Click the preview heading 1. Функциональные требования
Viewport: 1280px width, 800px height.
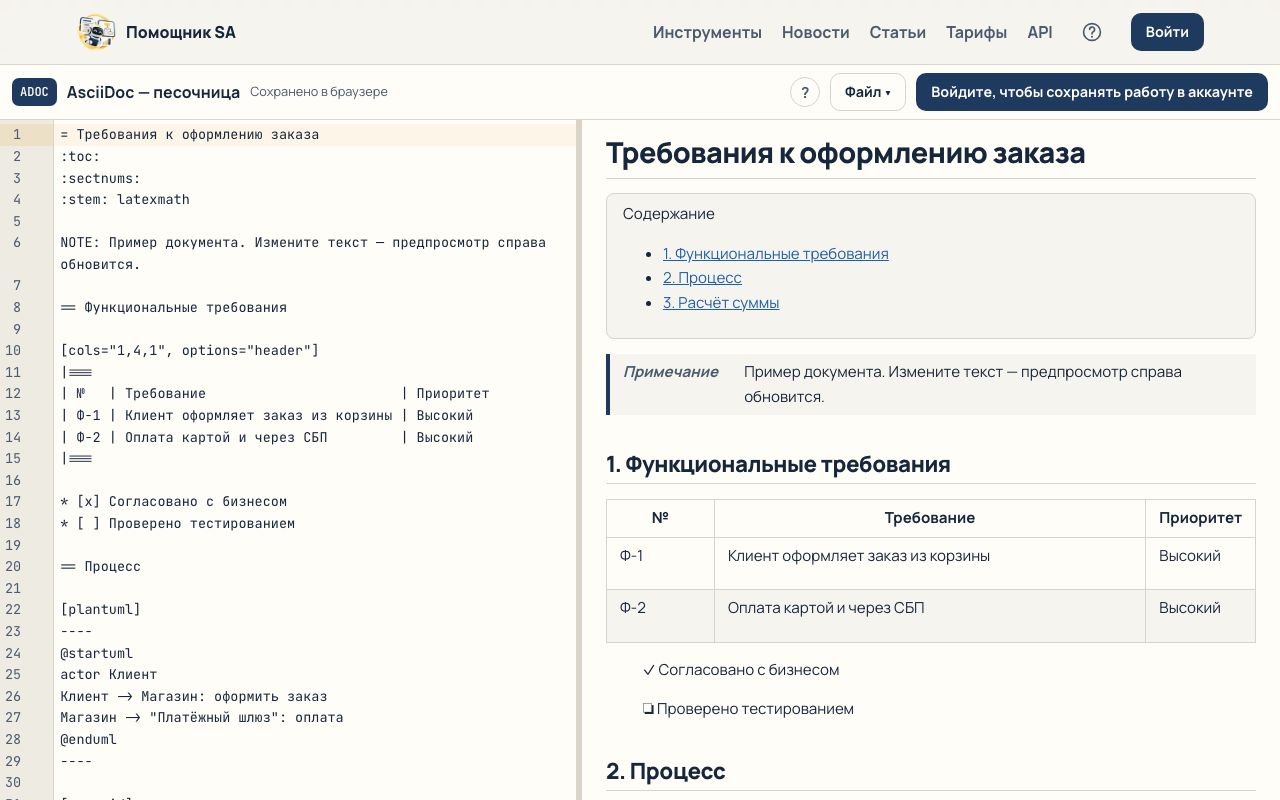click(778, 464)
